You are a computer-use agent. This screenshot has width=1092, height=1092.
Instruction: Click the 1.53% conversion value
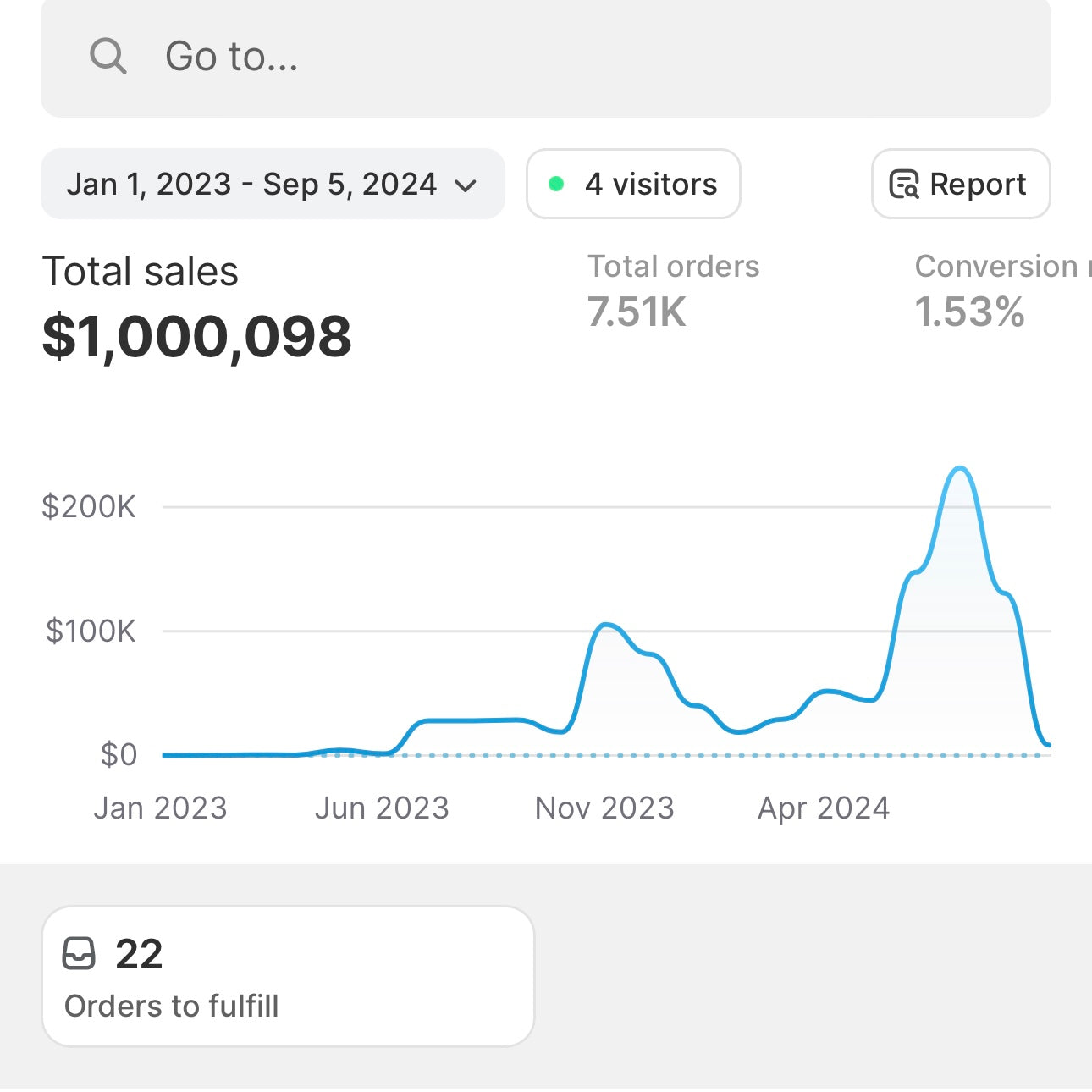[970, 312]
